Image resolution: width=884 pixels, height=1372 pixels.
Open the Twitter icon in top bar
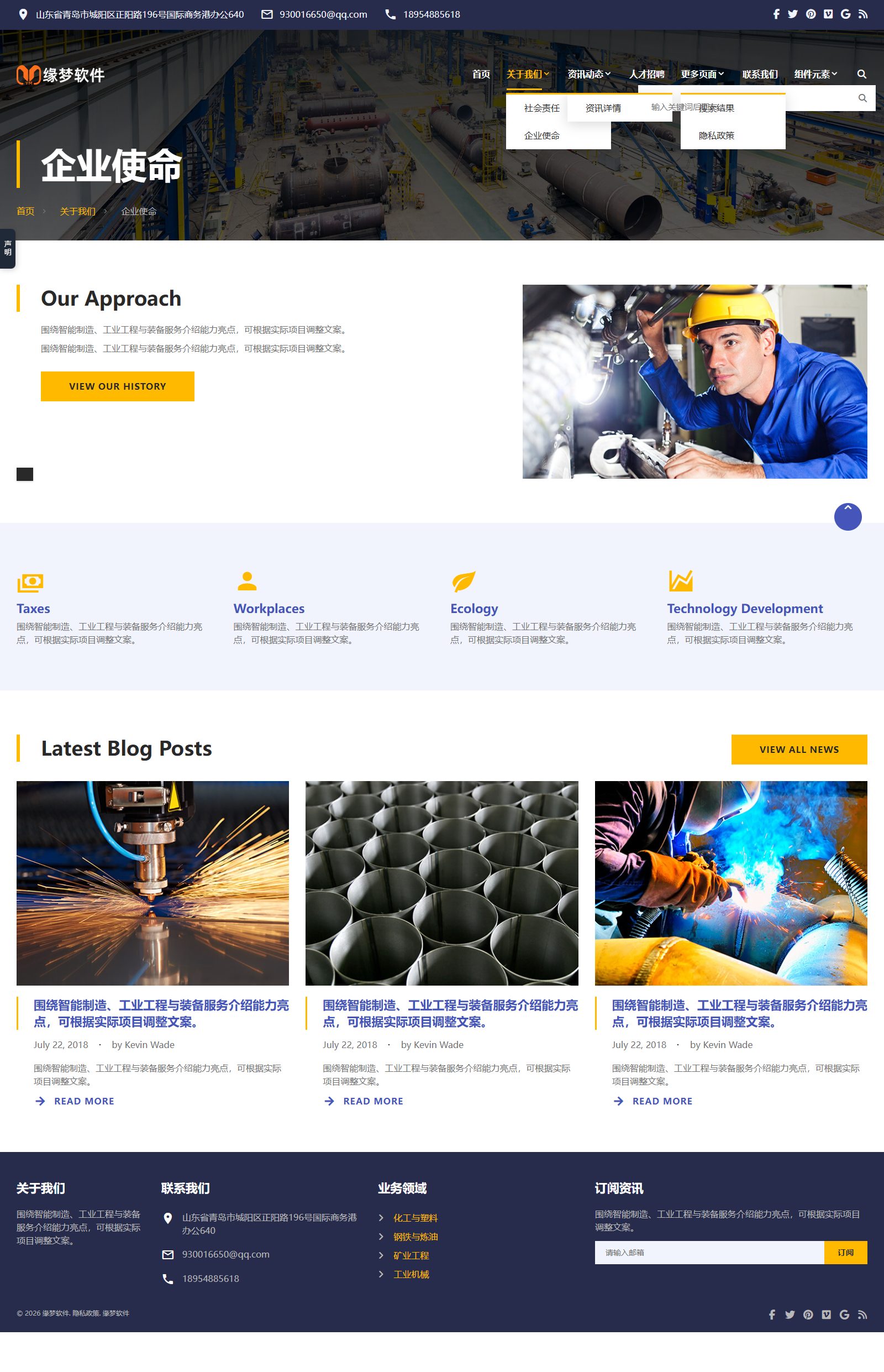793,14
